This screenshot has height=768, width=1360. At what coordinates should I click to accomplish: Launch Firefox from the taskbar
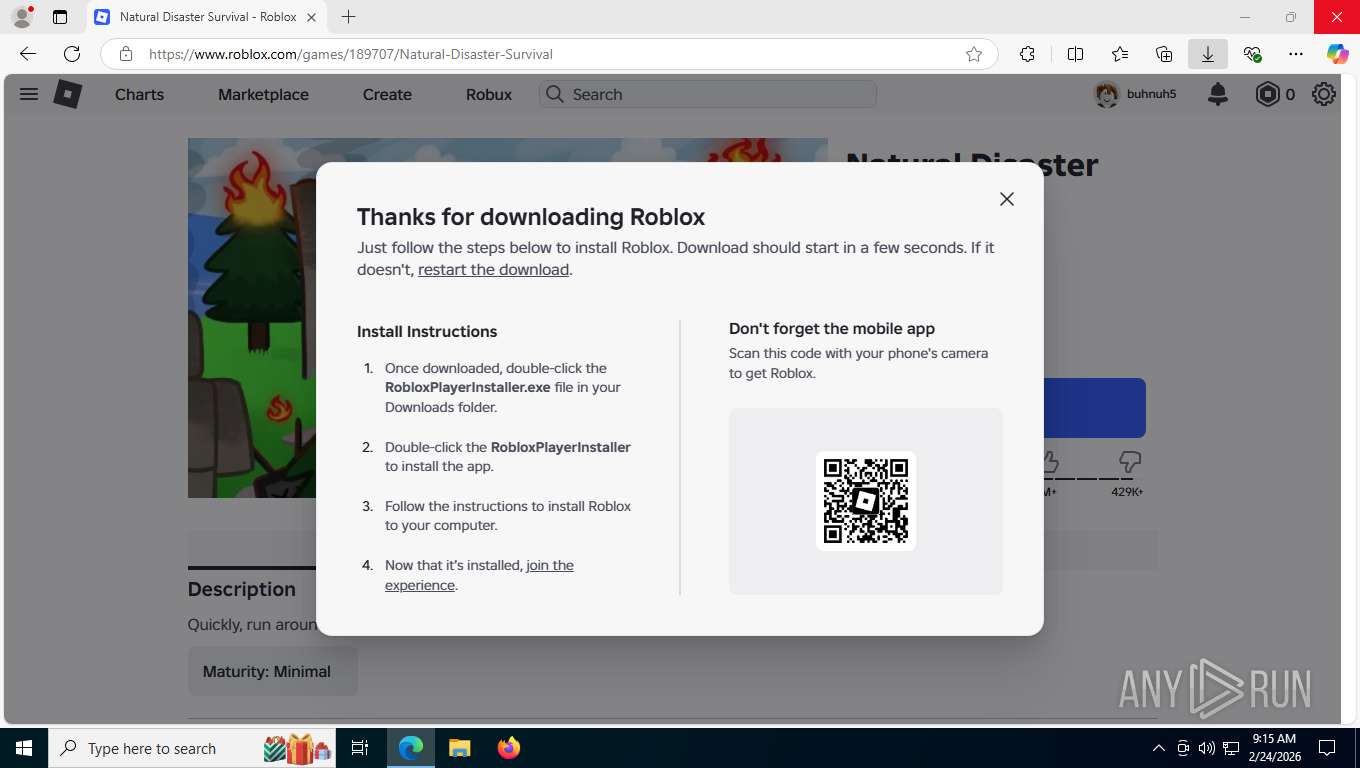(509, 748)
